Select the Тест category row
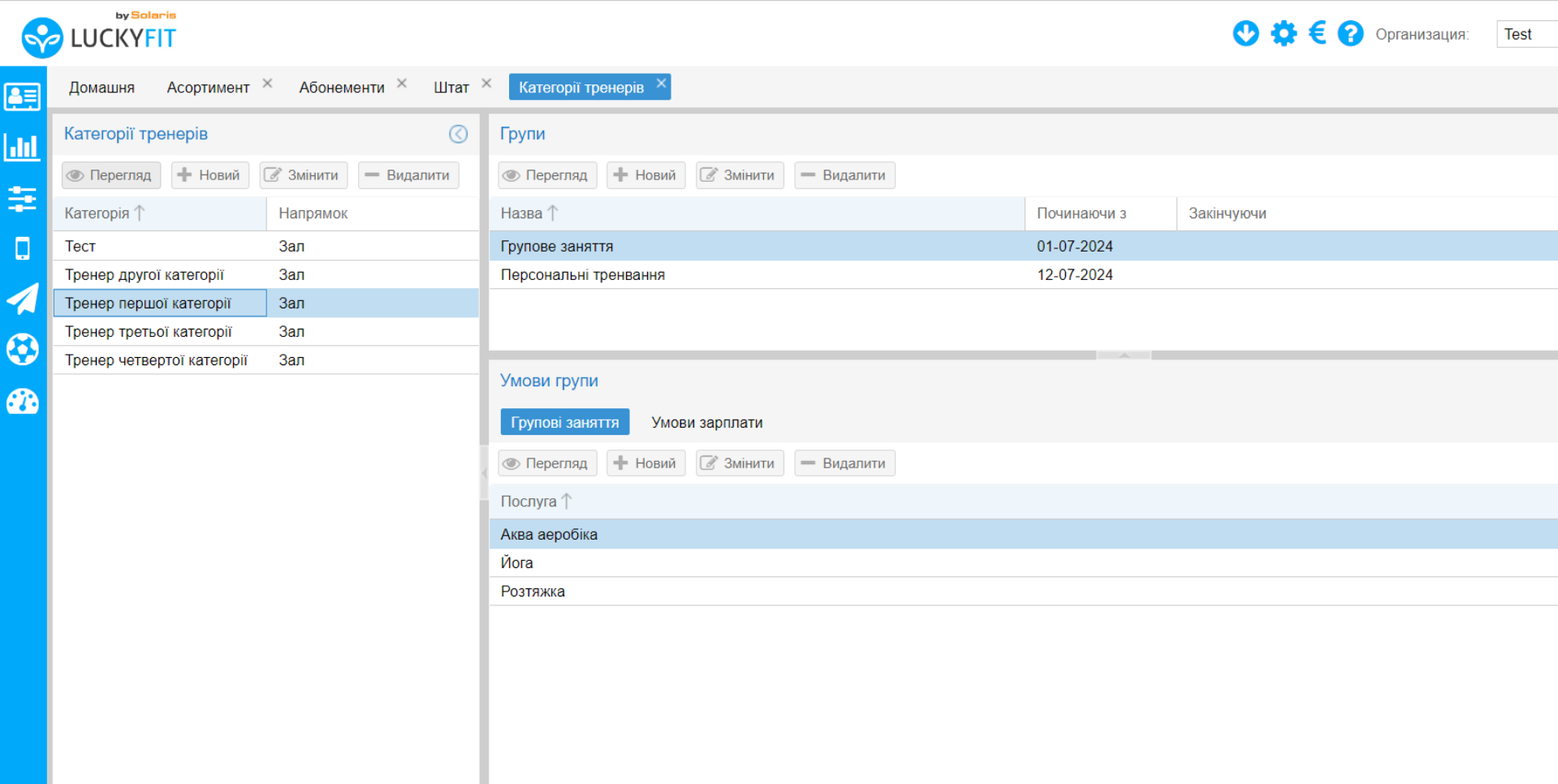This screenshot has width=1558, height=784. (x=266, y=246)
